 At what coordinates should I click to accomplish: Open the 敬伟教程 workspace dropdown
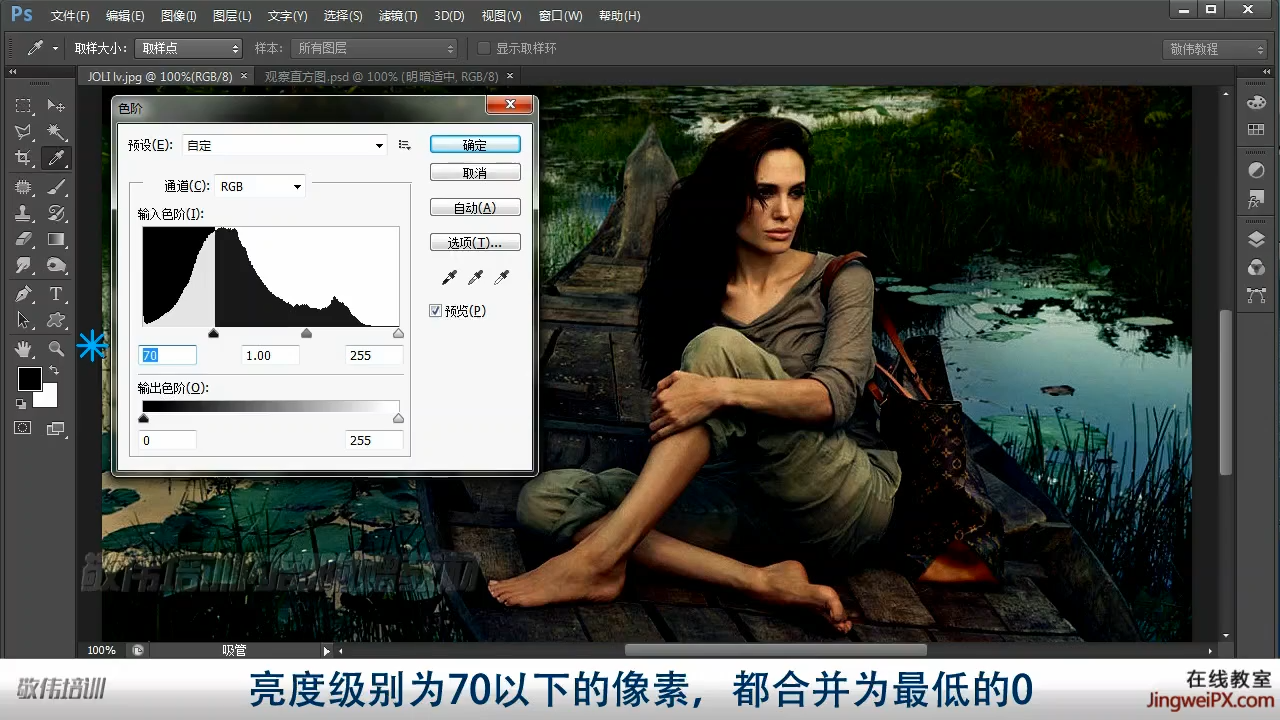coord(1216,49)
